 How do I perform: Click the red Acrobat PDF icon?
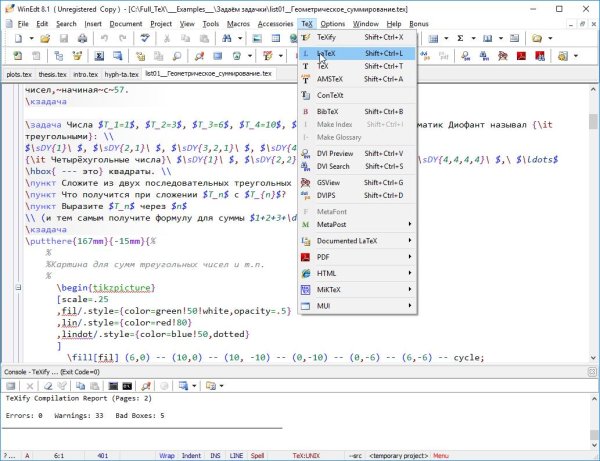click(521, 56)
